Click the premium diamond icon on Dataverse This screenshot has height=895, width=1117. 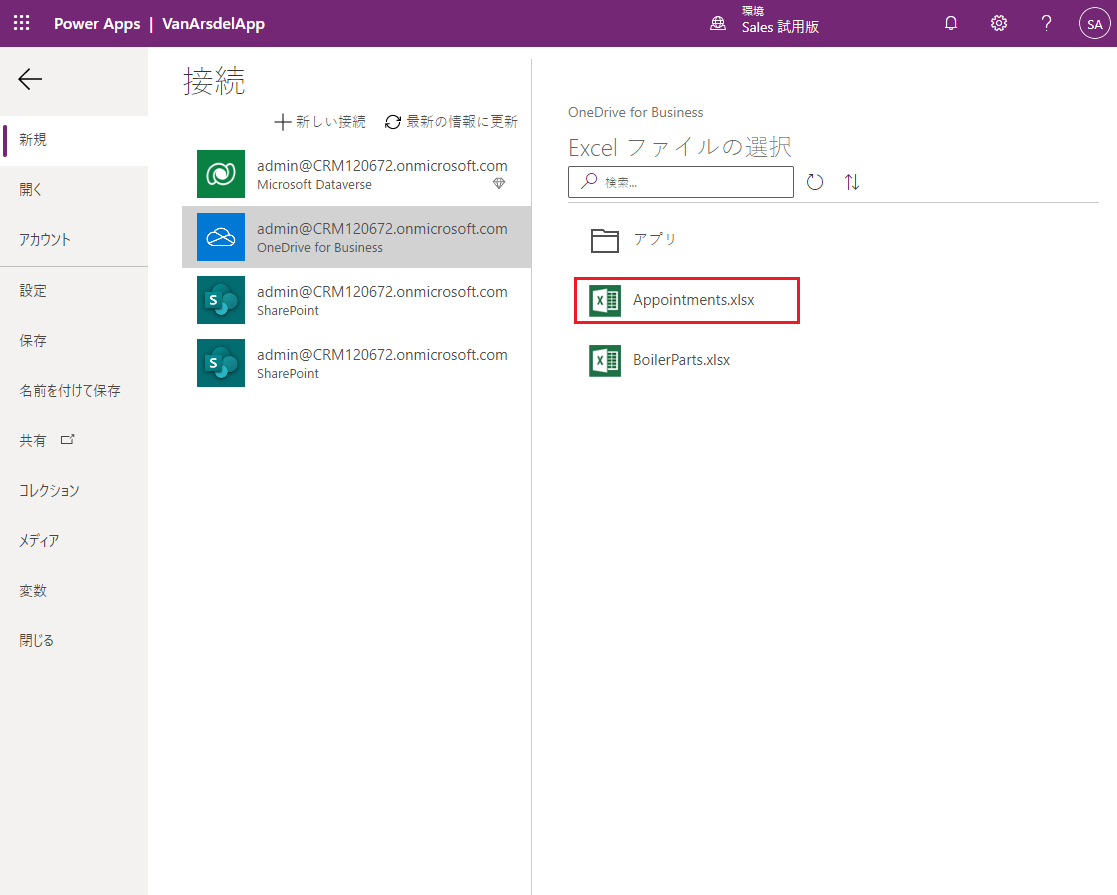pos(499,184)
